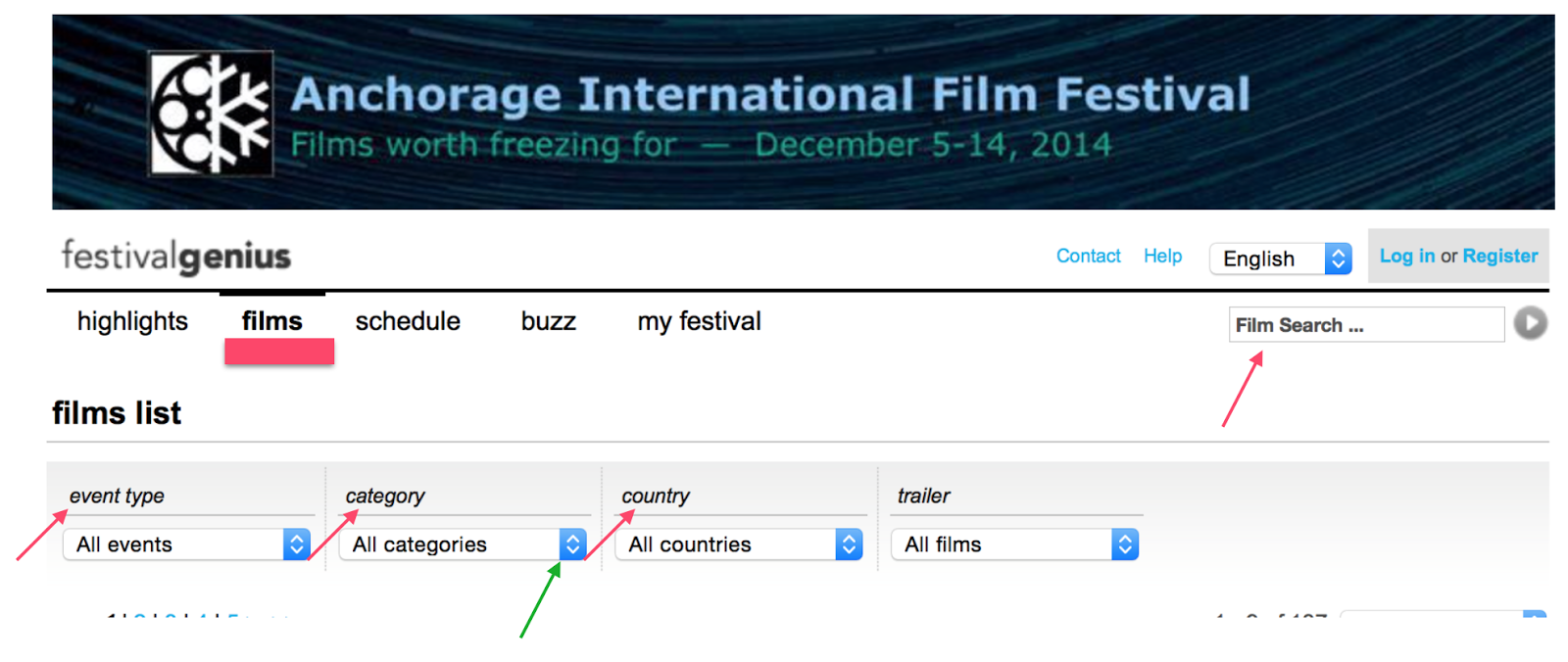Click the film reel snowflake logo
This screenshot has height=662, width=1568.
point(211,114)
